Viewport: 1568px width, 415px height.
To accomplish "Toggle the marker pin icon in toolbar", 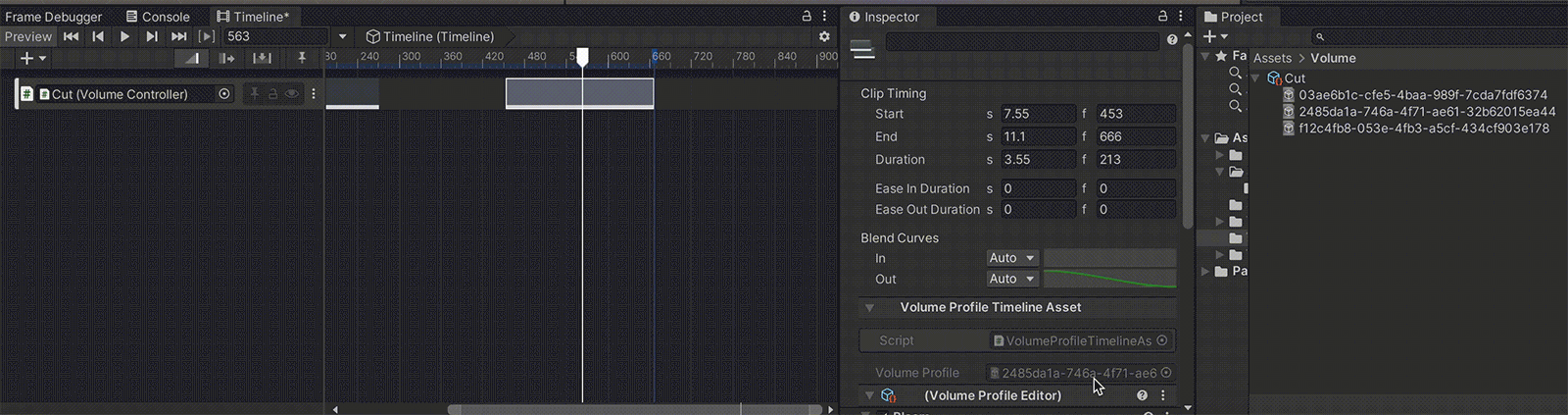I will tap(302, 58).
